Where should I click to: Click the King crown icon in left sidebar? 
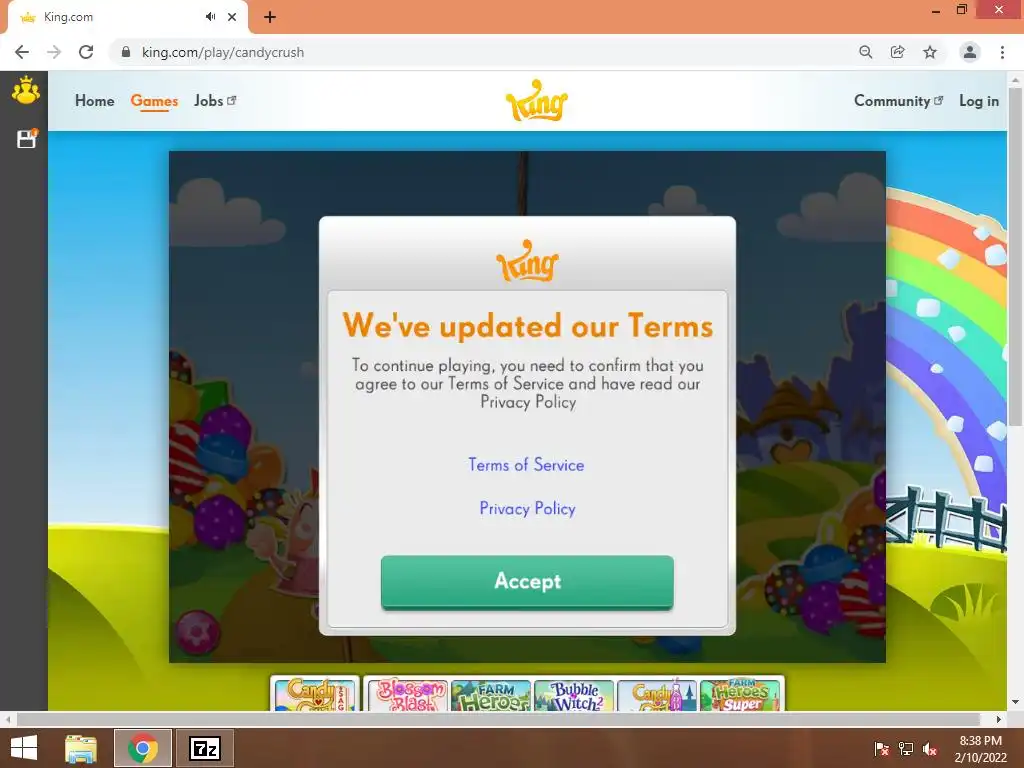pos(25,90)
